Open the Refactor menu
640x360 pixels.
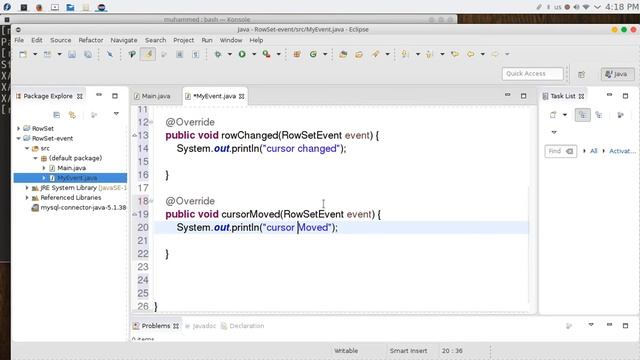tap(91, 40)
